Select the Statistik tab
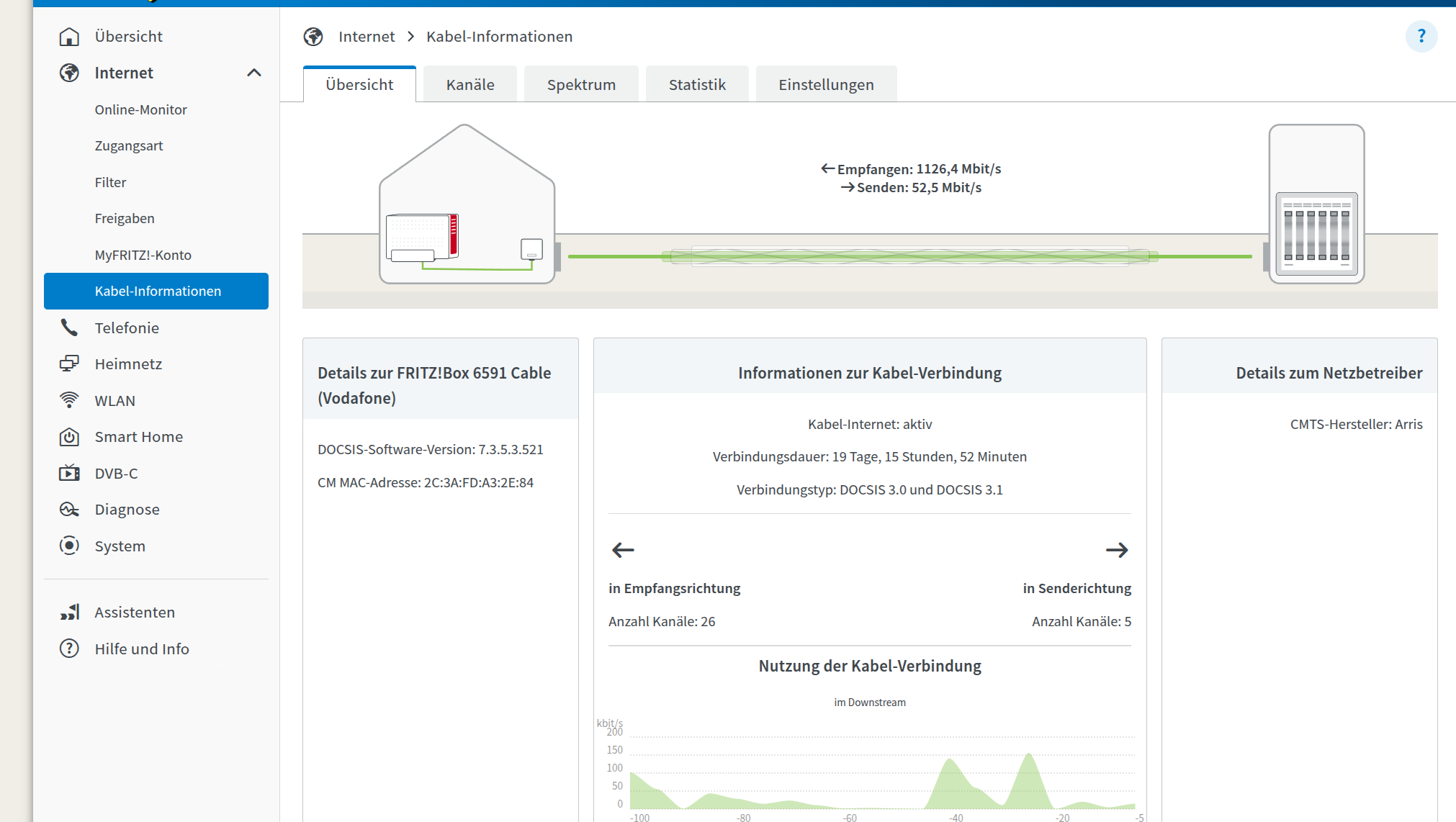This screenshot has height=822, width=1456. click(696, 85)
